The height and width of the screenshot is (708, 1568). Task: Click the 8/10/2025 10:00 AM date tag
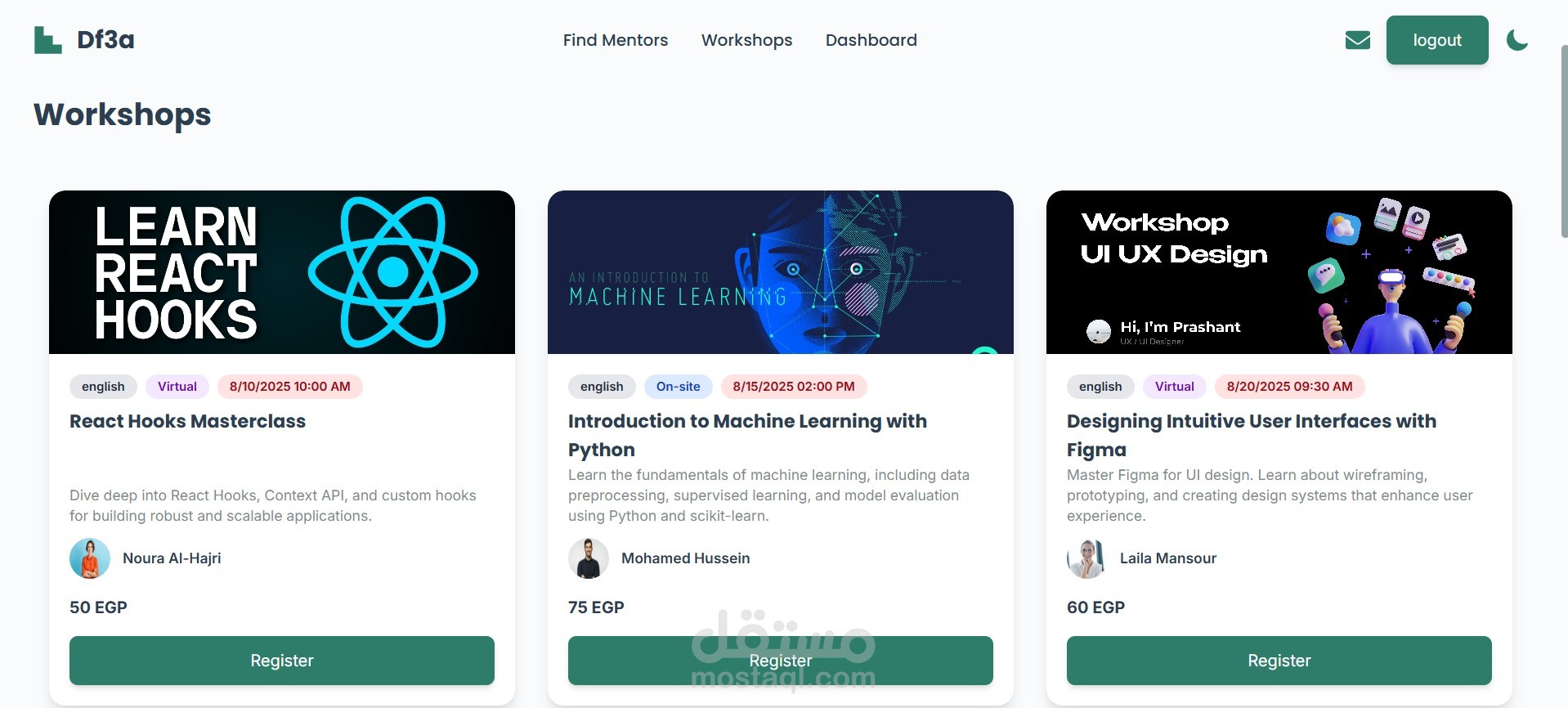point(289,387)
